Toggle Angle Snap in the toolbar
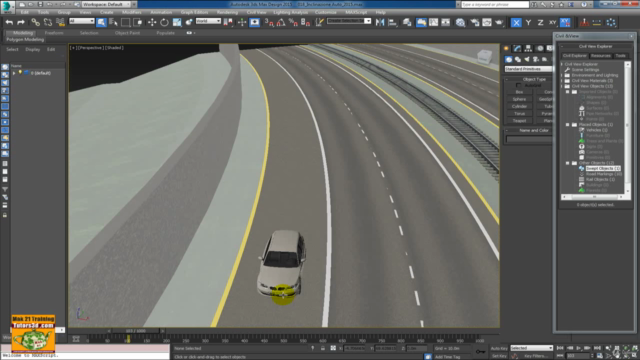The image size is (640, 360). 281,22
